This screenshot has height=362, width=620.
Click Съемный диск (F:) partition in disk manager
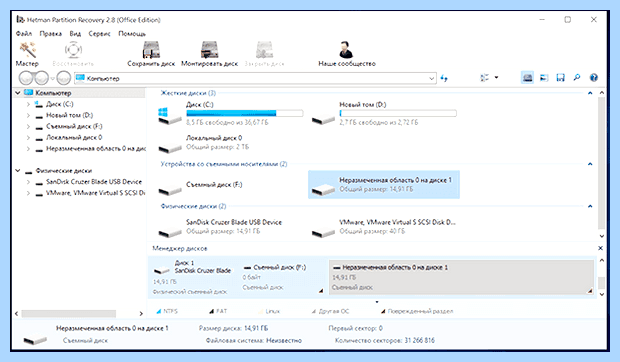283,277
